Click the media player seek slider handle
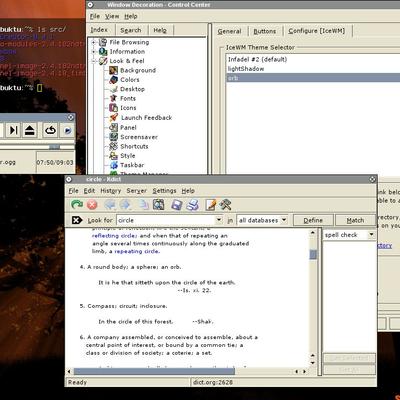The height and width of the screenshot is (400, 400). 54,147
